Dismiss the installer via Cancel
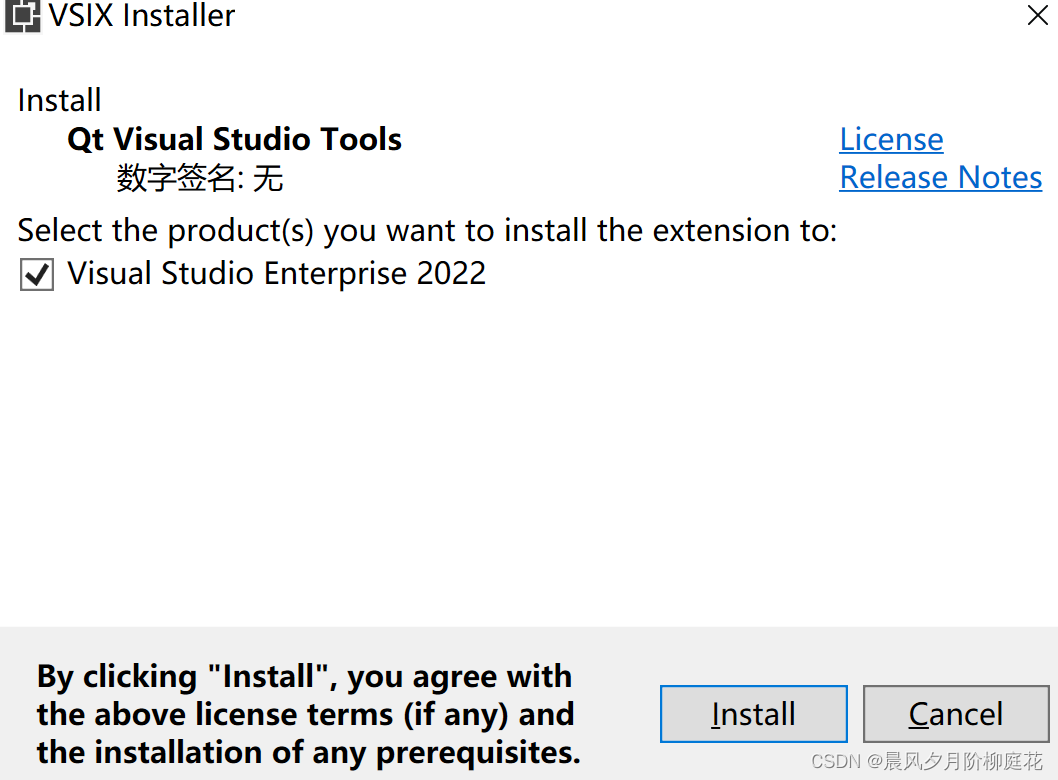 (x=955, y=713)
